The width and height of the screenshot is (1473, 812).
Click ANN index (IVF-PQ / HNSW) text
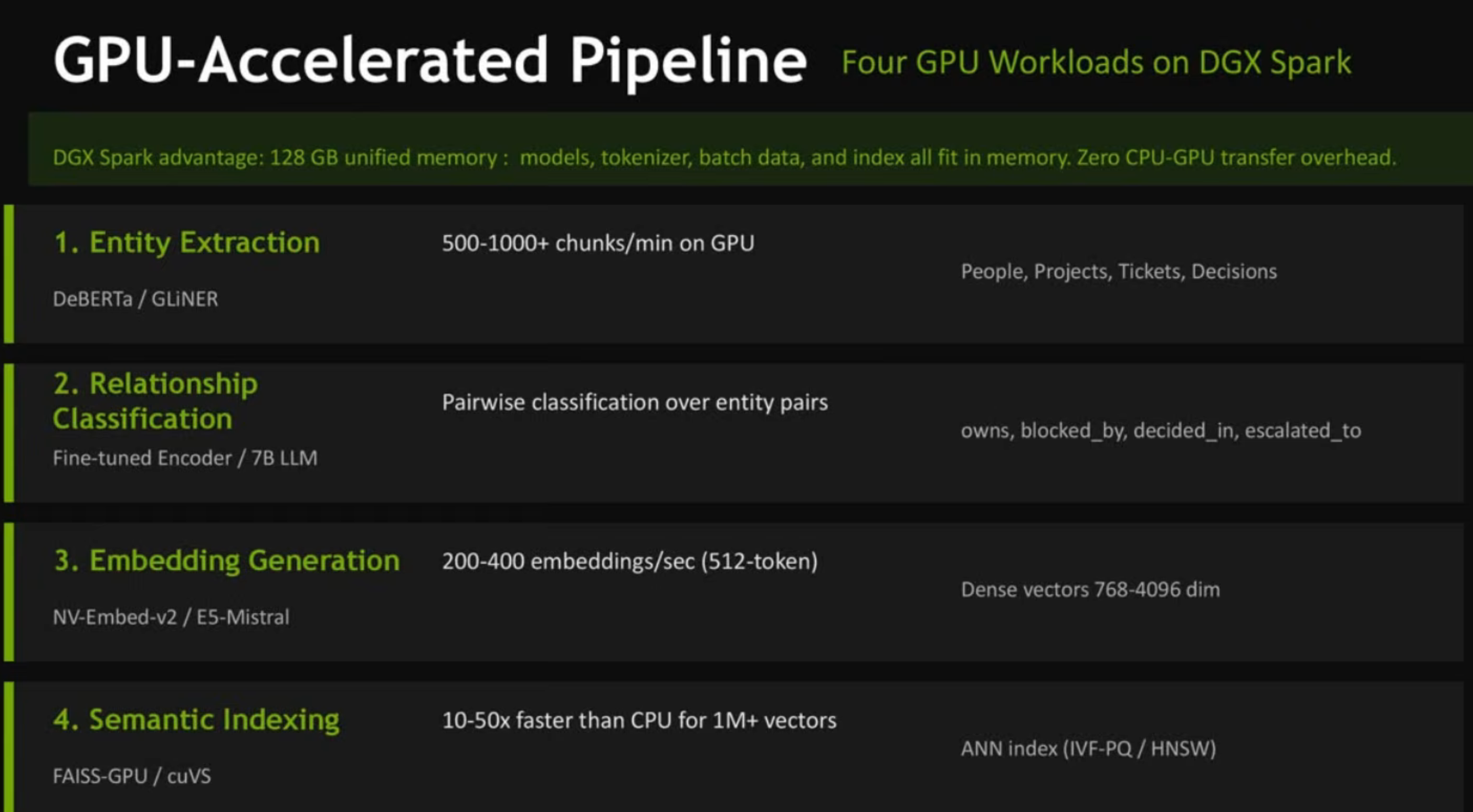point(1088,748)
